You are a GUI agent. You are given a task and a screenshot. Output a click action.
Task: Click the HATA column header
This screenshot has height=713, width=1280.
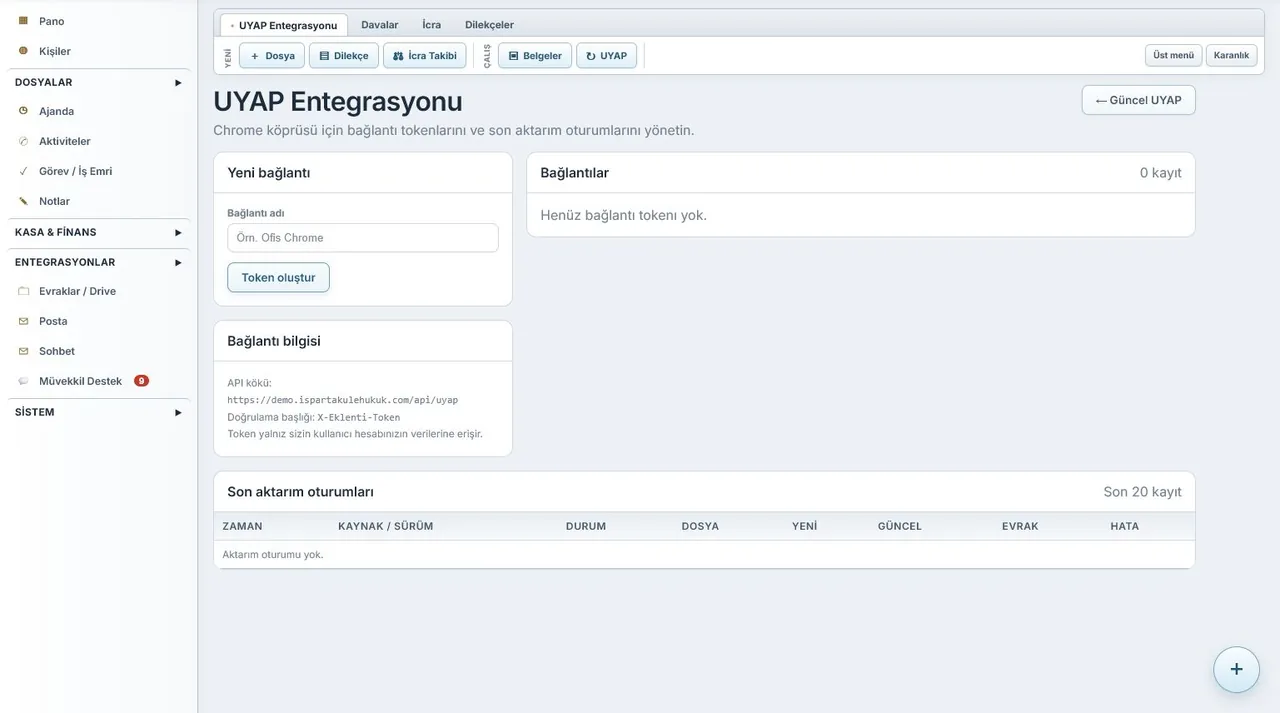click(1125, 526)
